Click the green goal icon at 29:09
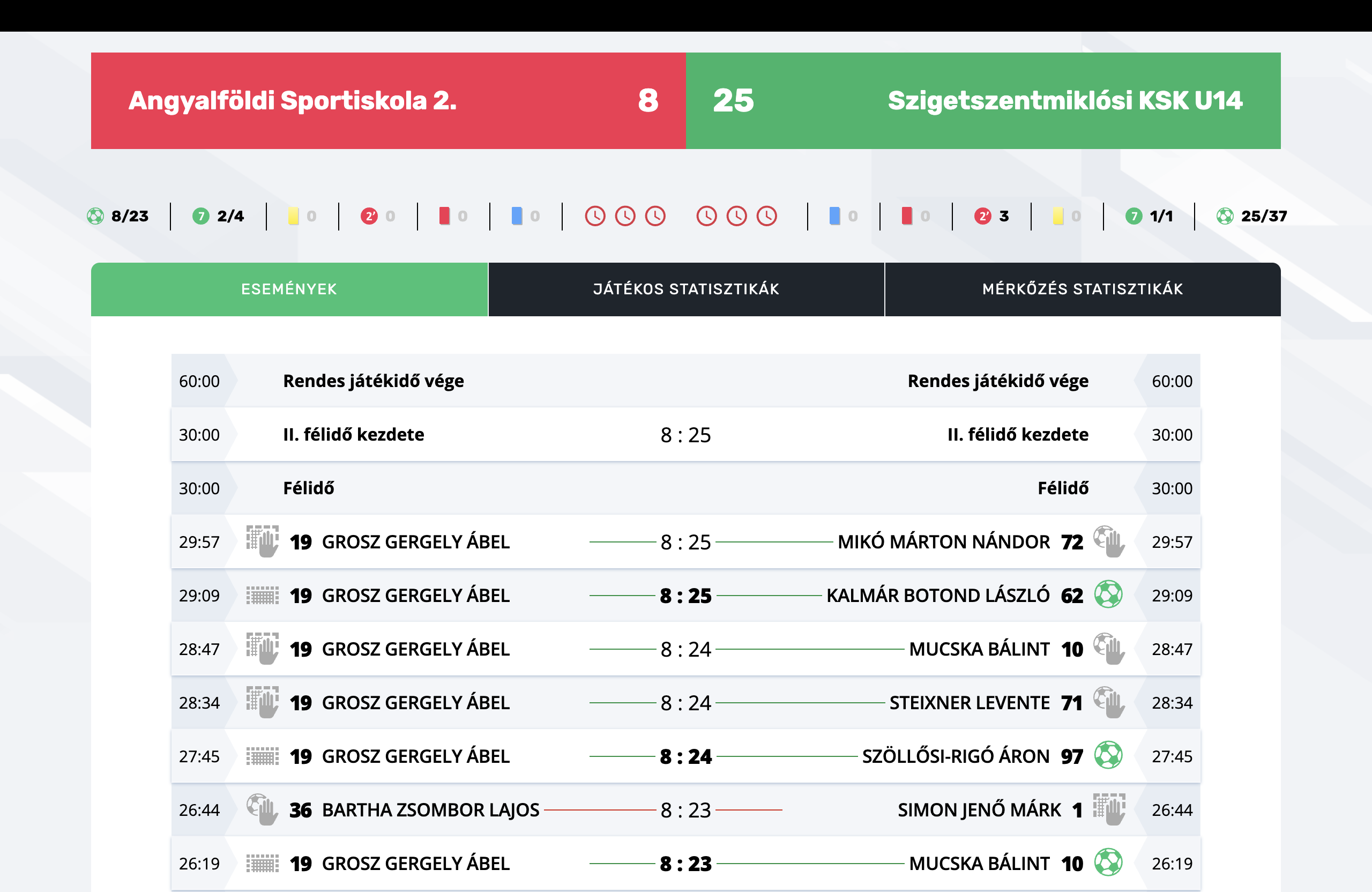The image size is (1372, 892). (x=1108, y=594)
